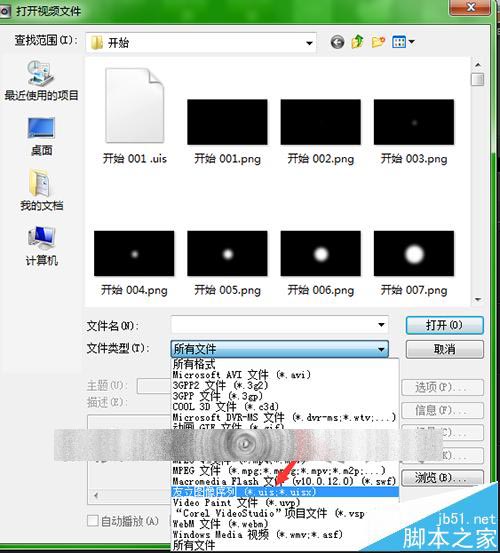This screenshot has height=553, width=500.
Task: Select the file 开始 001 .uis
Action: 134,116
